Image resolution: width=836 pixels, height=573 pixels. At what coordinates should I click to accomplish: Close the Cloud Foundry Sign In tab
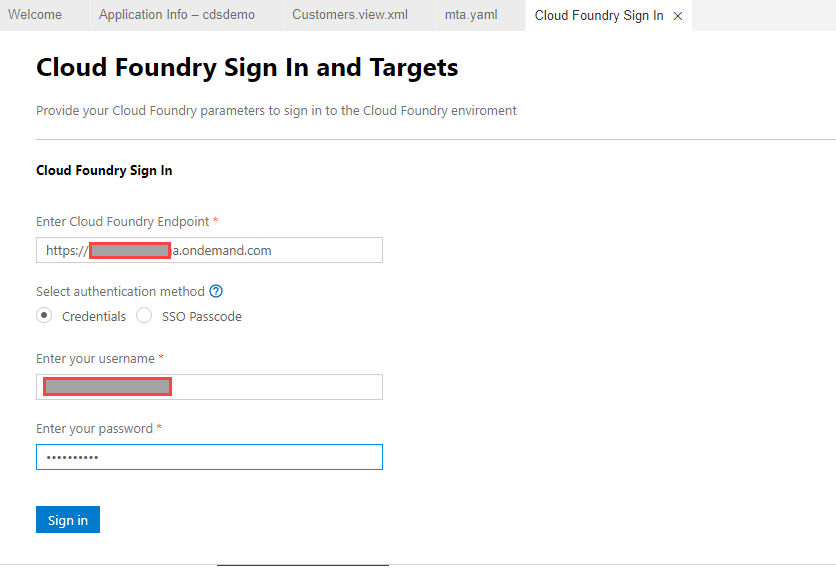coord(678,16)
